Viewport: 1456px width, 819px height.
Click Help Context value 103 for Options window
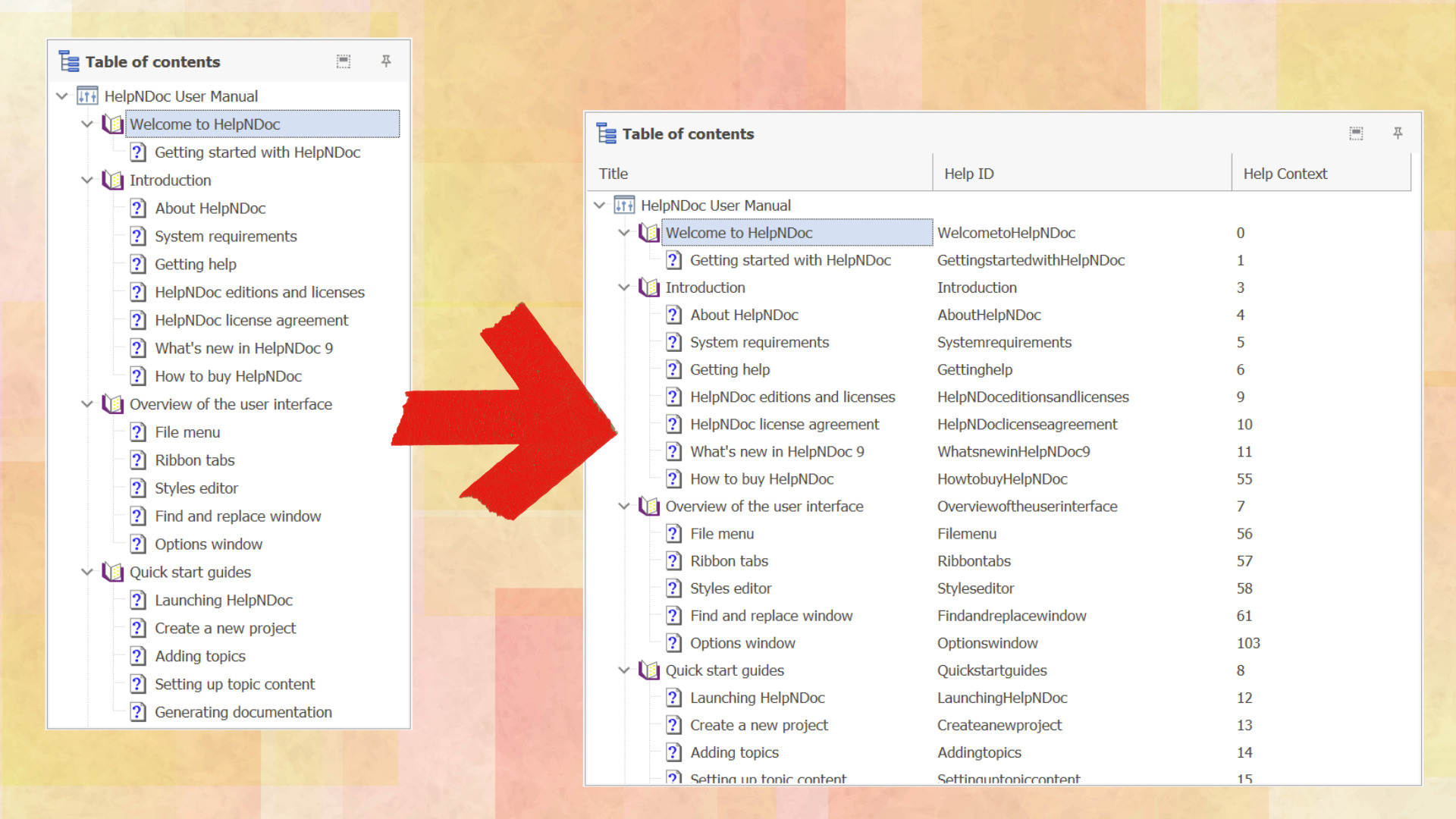tap(1248, 642)
